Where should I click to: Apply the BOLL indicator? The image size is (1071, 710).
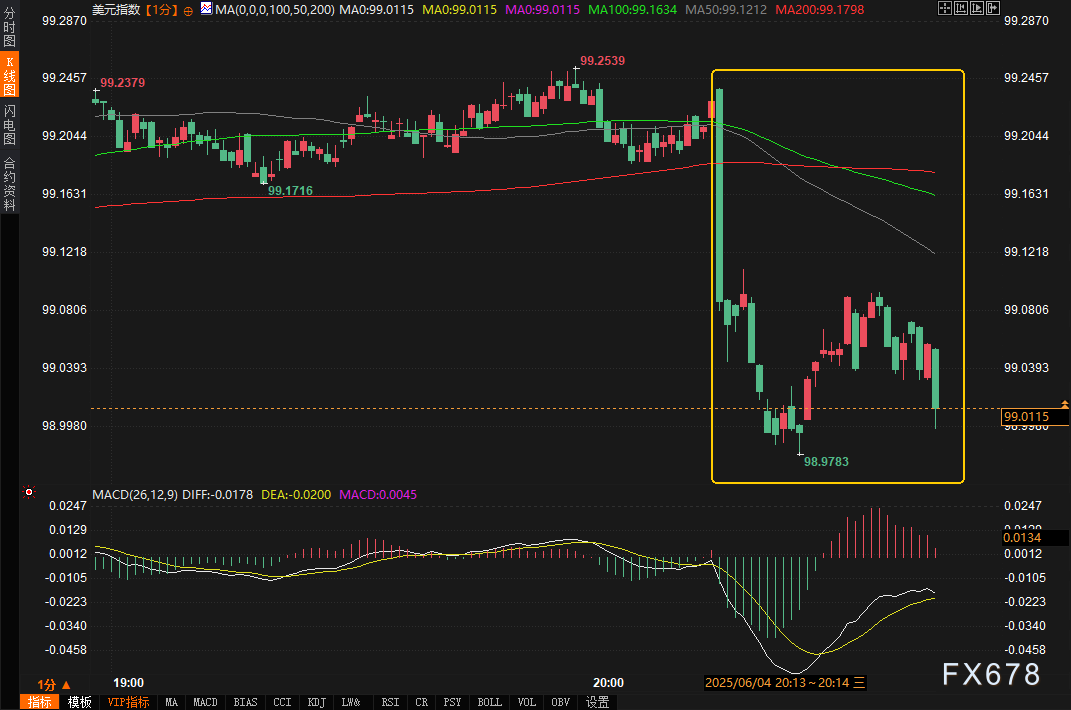coord(489,702)
